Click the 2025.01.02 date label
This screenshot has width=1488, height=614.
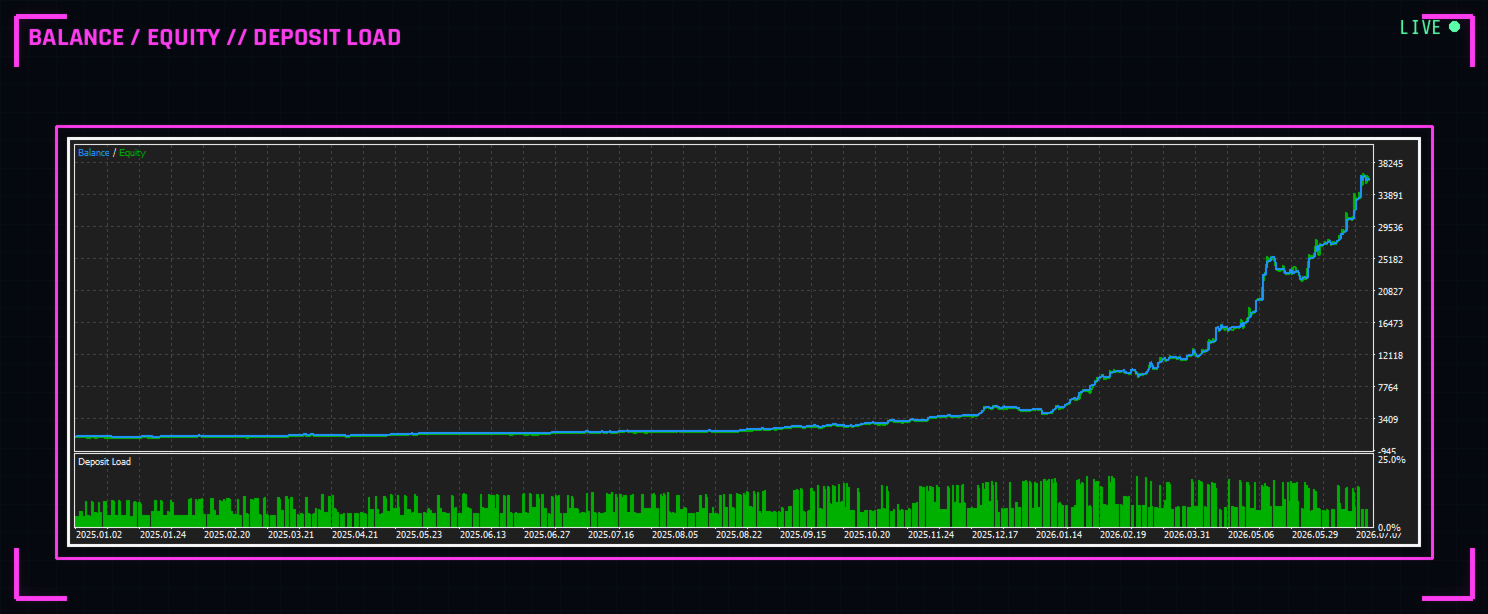pos(99,535)
